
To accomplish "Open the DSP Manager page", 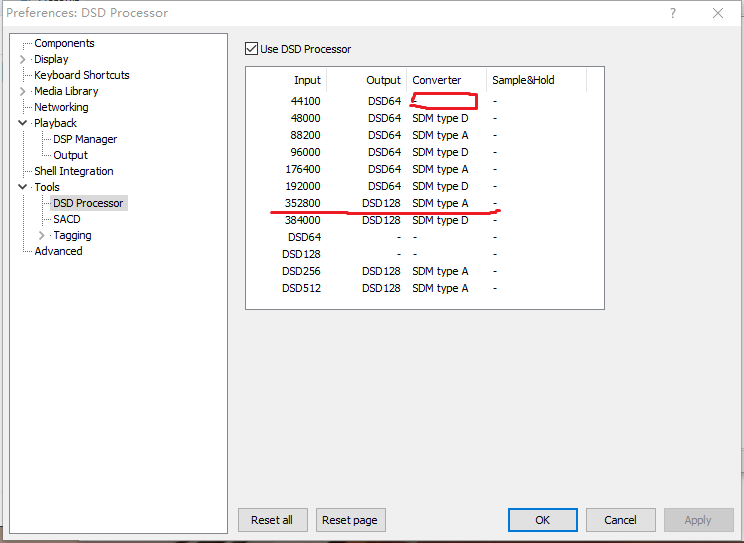I will [85, 139].
